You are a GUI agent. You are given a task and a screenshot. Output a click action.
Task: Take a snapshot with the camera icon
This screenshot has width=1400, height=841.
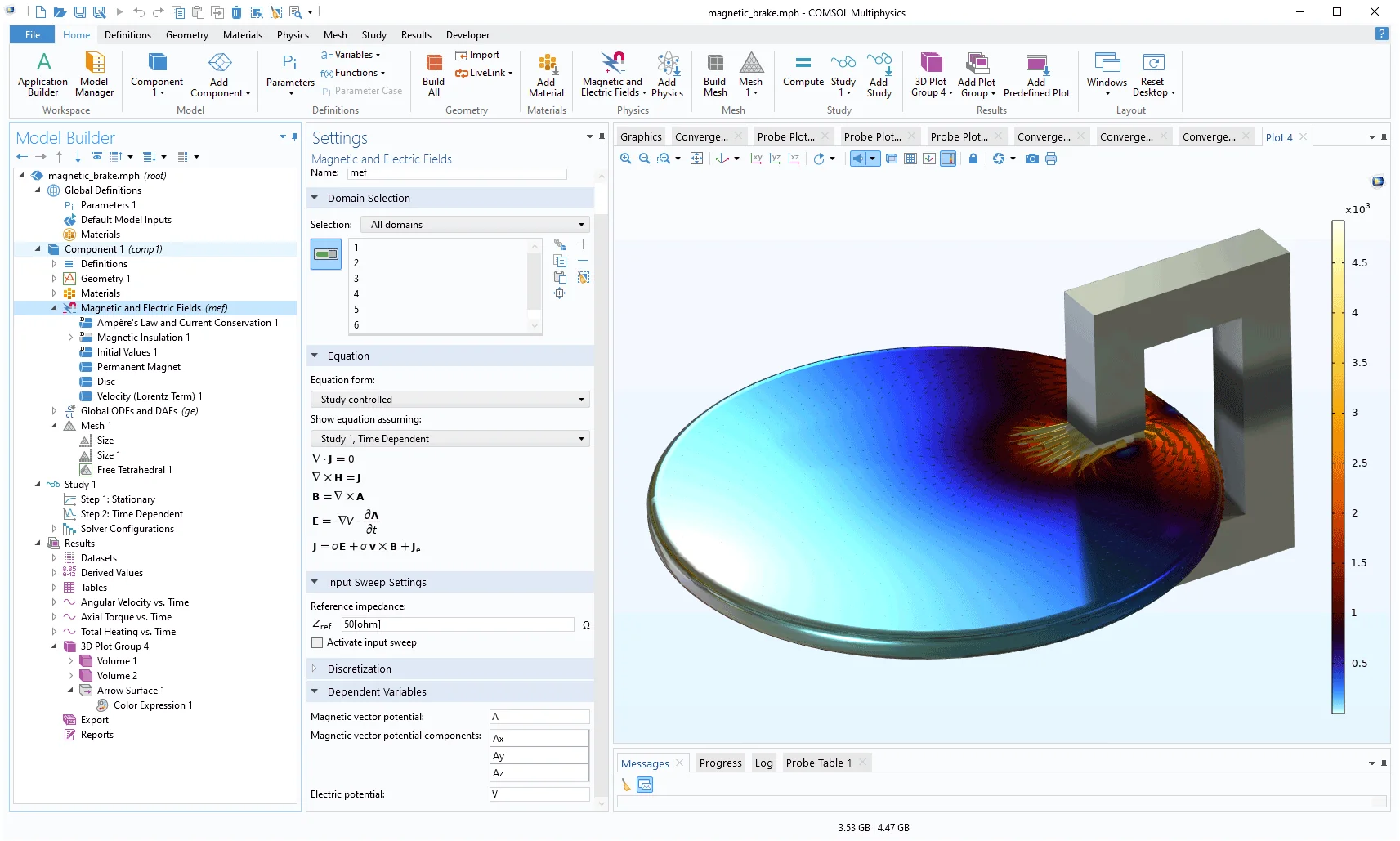point(1032,159)
